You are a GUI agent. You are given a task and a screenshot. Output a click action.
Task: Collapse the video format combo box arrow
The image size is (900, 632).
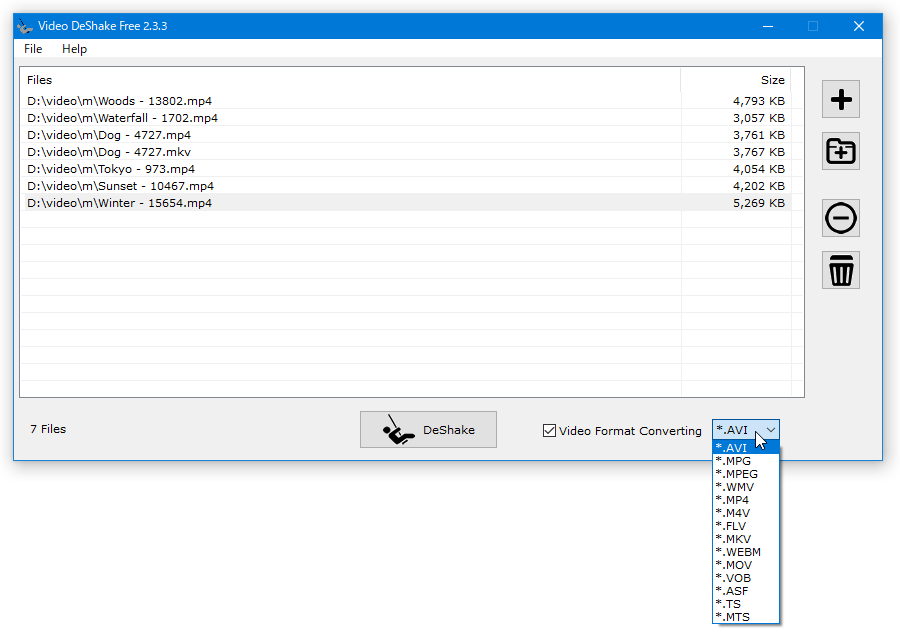click(x=771, y=429)
